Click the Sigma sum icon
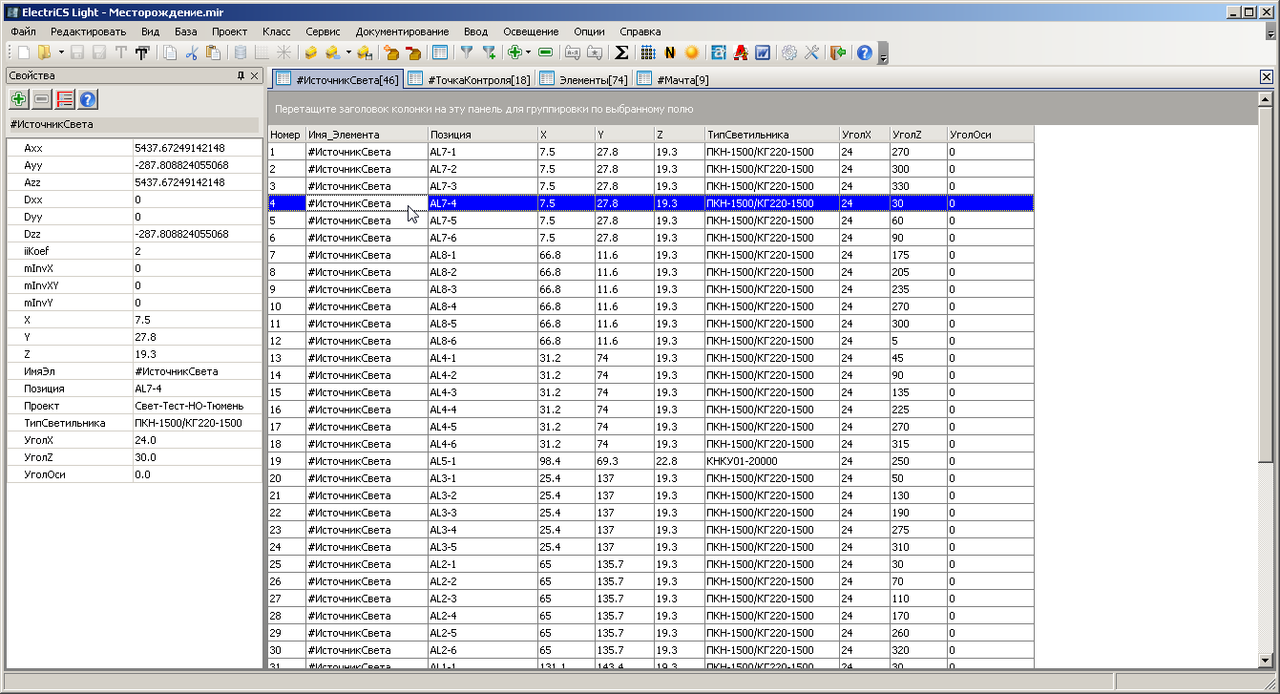The width and height of the screenshot is (1280, 694). coord(621,52)
